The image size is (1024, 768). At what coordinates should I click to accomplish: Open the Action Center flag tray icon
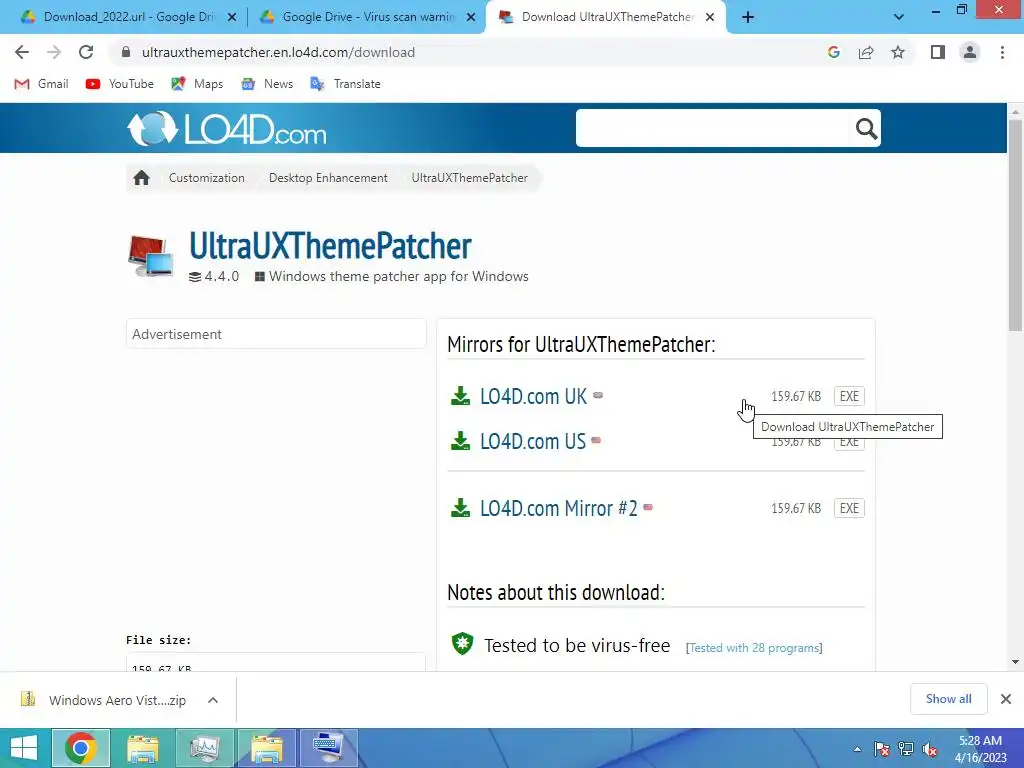pyautogui.click(x=882, y=749)
